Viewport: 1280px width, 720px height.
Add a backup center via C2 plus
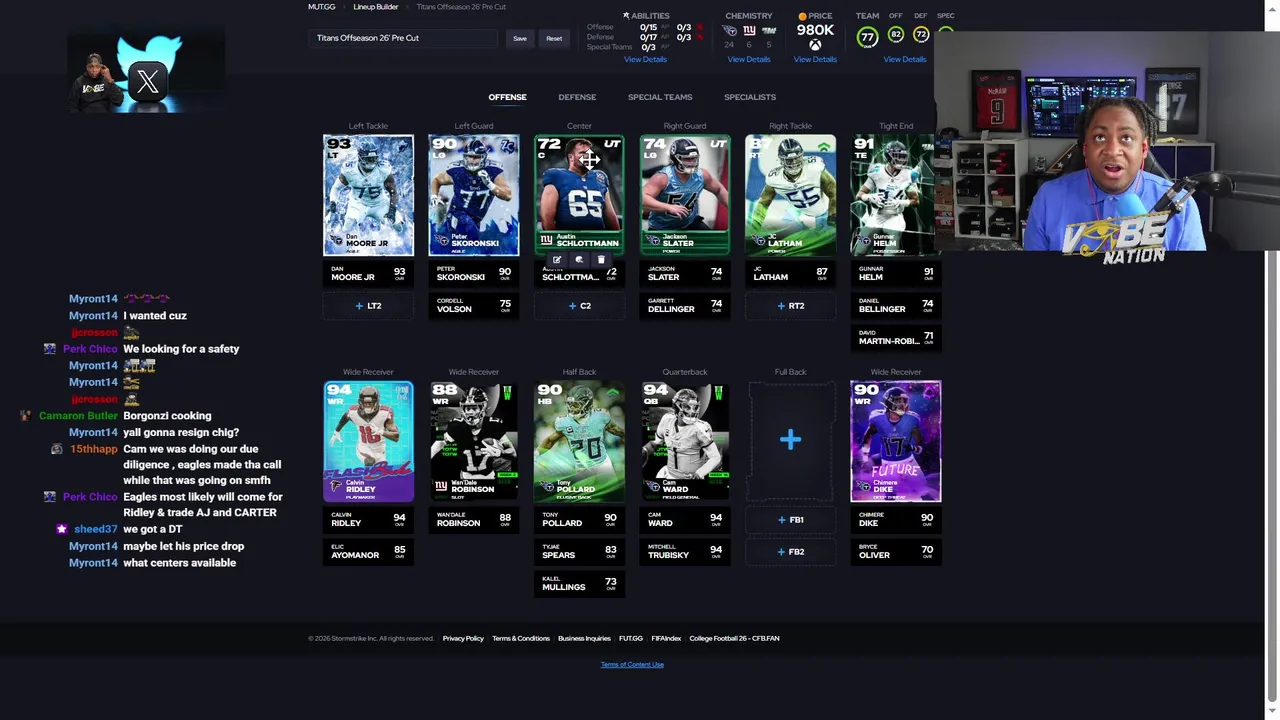[579, 306]
